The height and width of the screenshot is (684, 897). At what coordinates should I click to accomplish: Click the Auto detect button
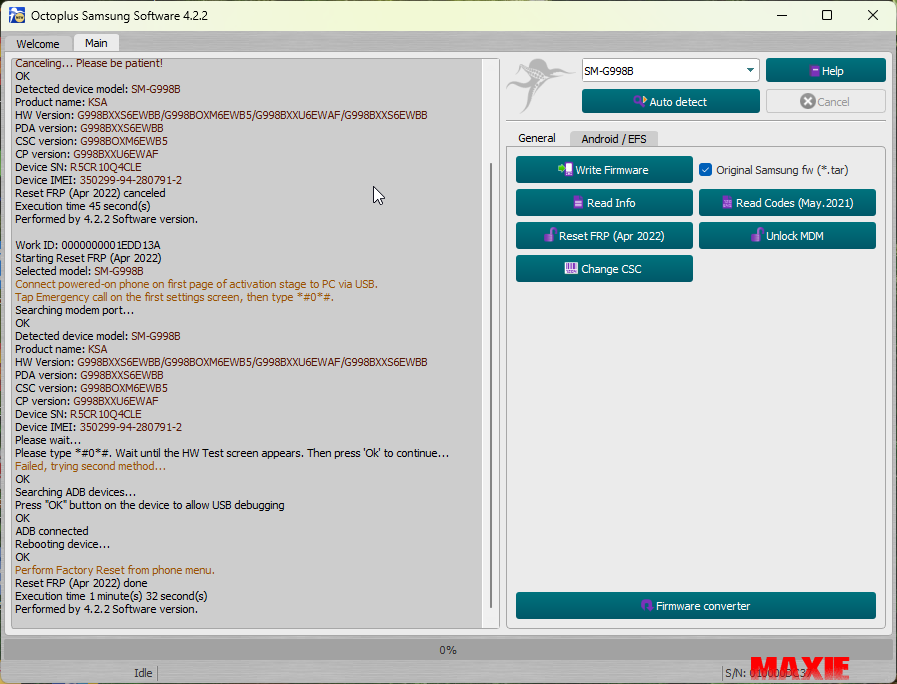pos(670,102)
